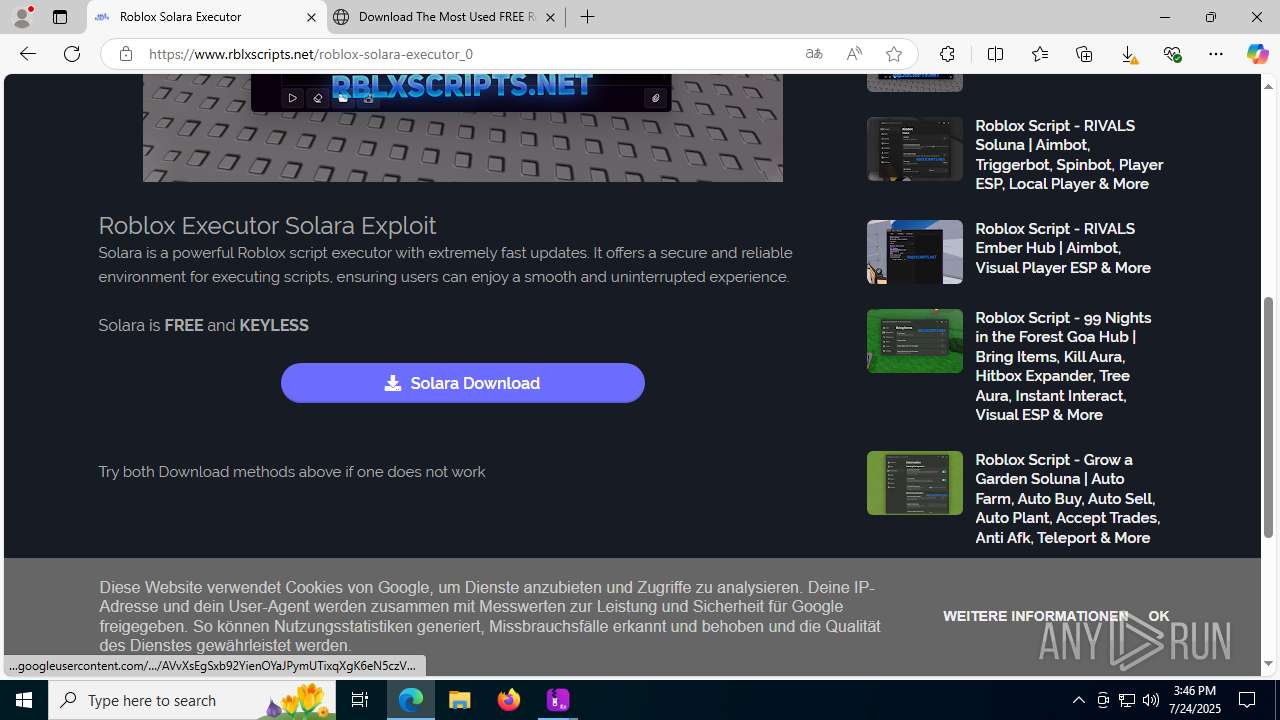Click the Solara Download button
The width and height of the screenshot is (1280, 720).
462,383
